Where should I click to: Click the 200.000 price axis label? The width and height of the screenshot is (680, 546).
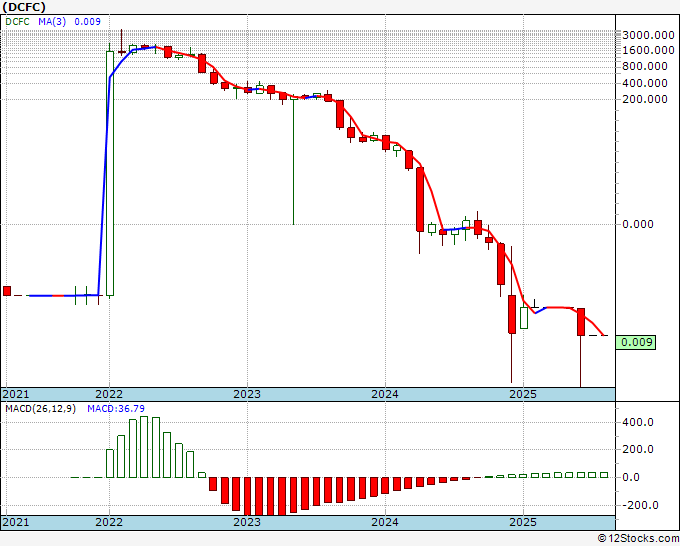(x=645, y=99)
